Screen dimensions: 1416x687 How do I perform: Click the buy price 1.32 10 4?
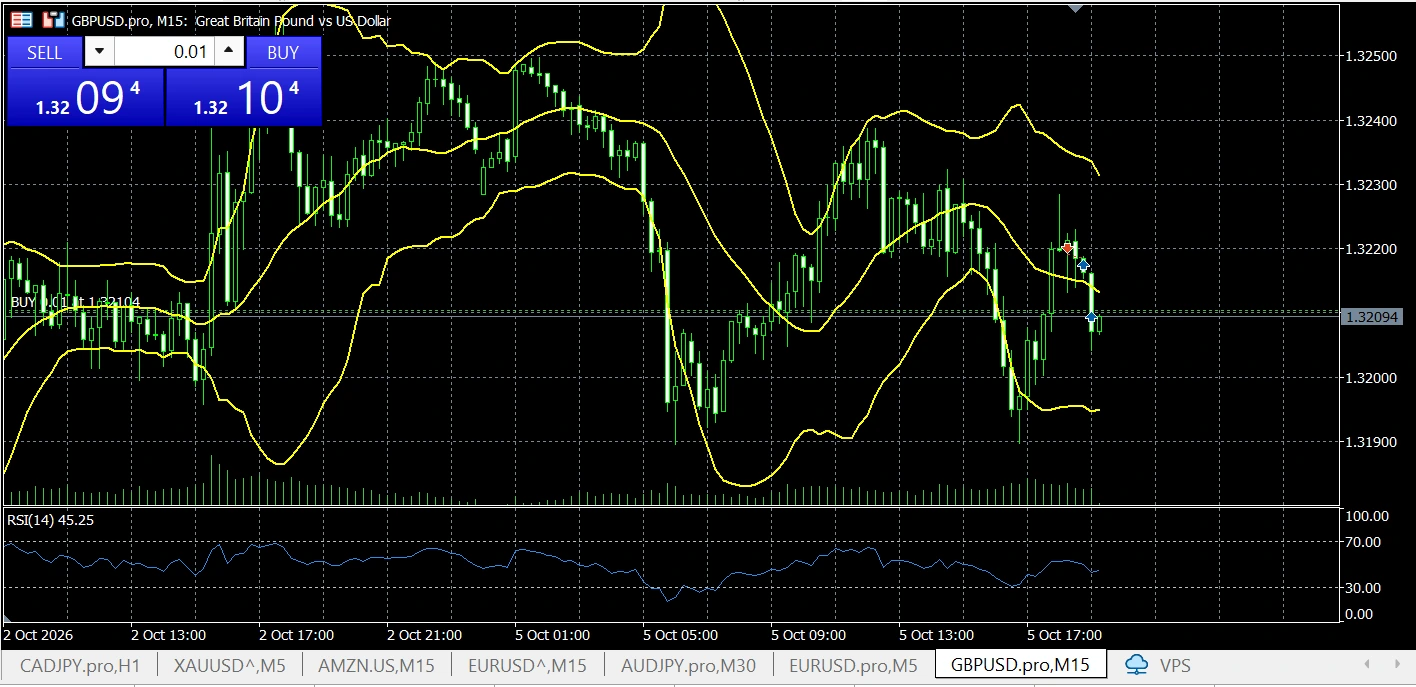(243, 99)
